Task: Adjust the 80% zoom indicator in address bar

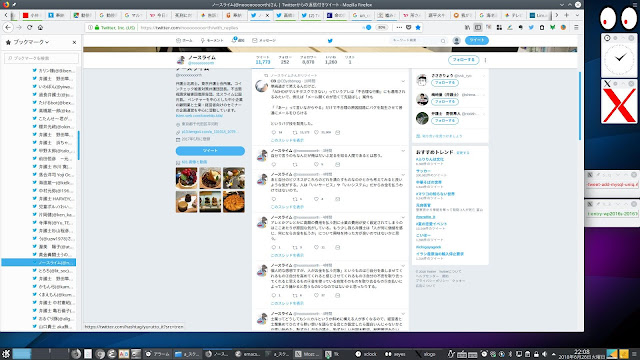Action: [x=381, y=27]
